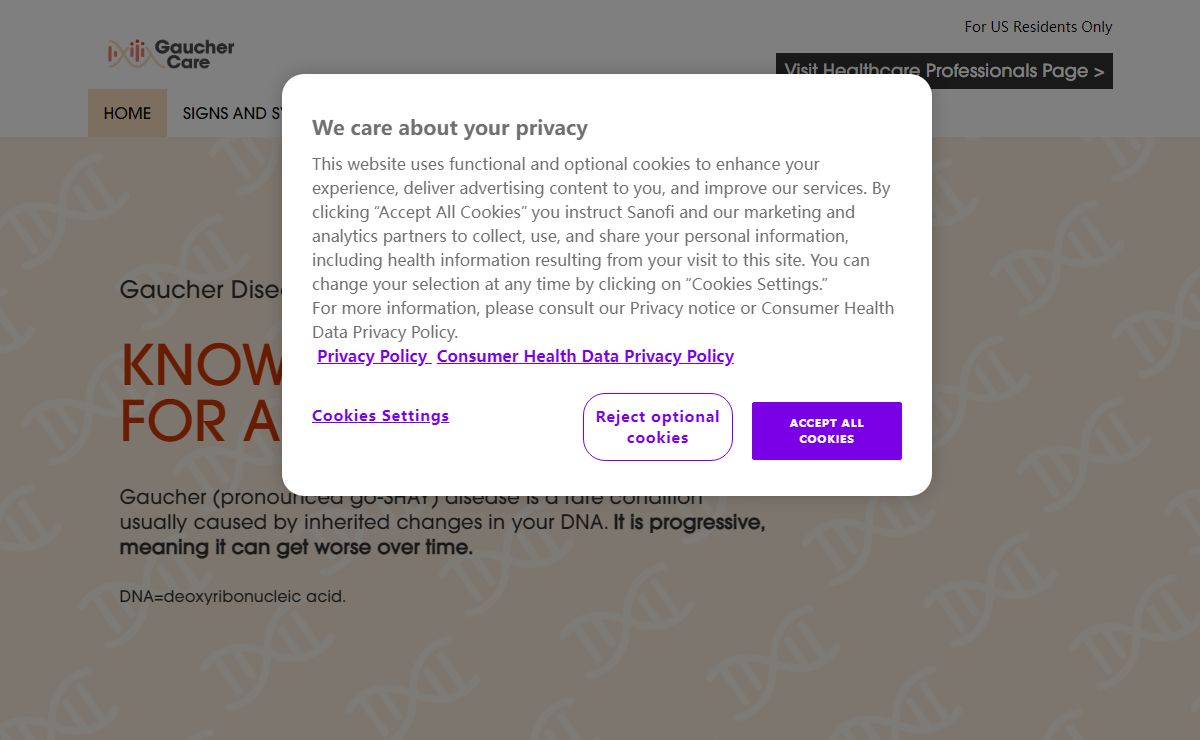Choose Reject optional cookies
This screenshot has height=740, width=1200.
[x=658, y=427]
